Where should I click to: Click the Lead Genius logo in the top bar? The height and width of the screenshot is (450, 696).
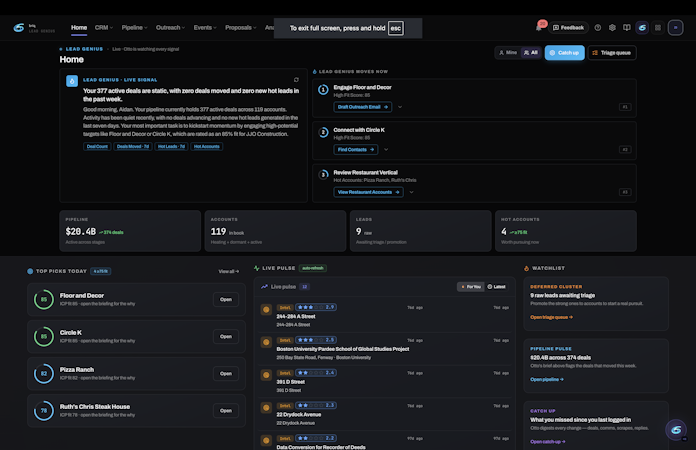click(x=19, y=28)
